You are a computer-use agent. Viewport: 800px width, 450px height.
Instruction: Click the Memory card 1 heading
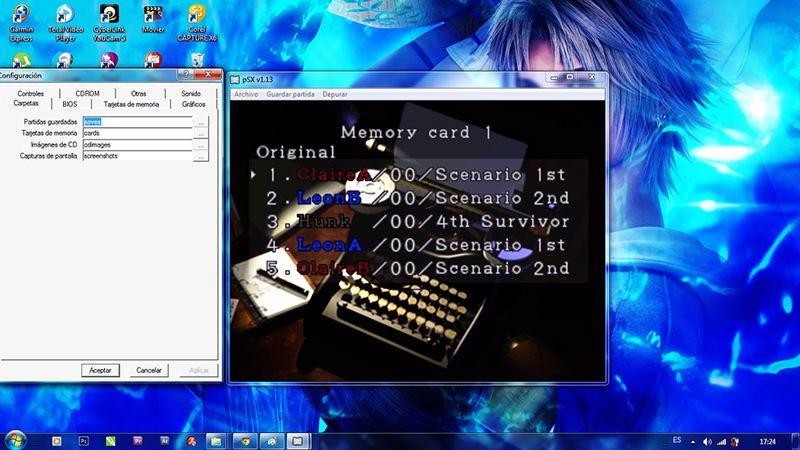[416, 132]
